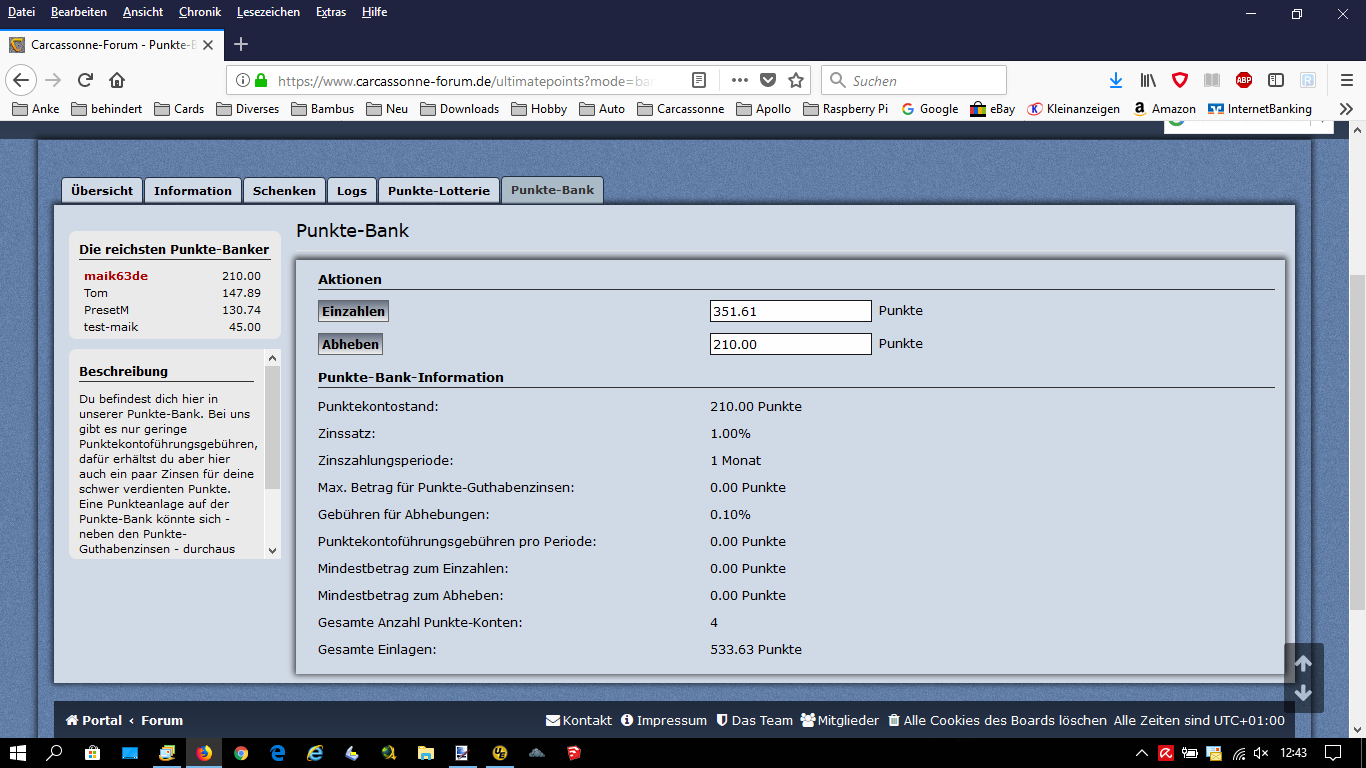This screenshot has width=1366, height=768.
Task: Bookmark this page with the star icon
Action: pyautogui.click(x=796, y=80)
